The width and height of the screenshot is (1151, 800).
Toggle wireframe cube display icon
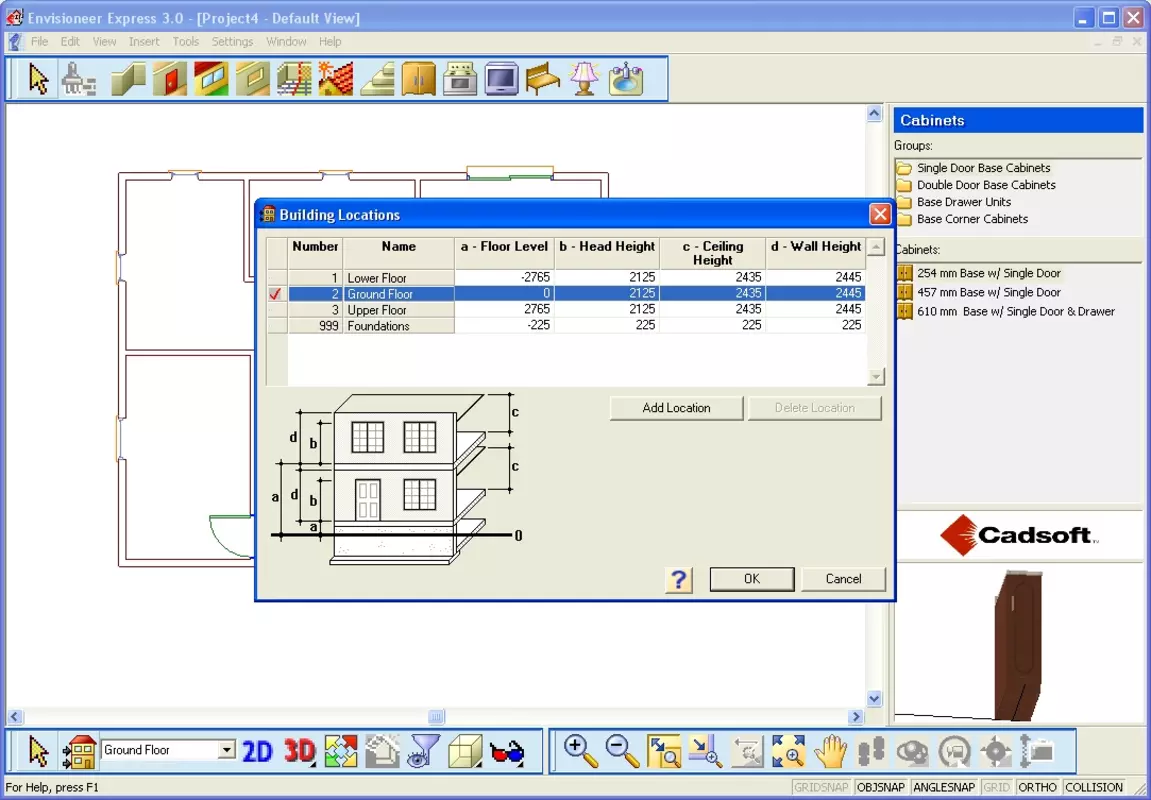coord(465,752)
